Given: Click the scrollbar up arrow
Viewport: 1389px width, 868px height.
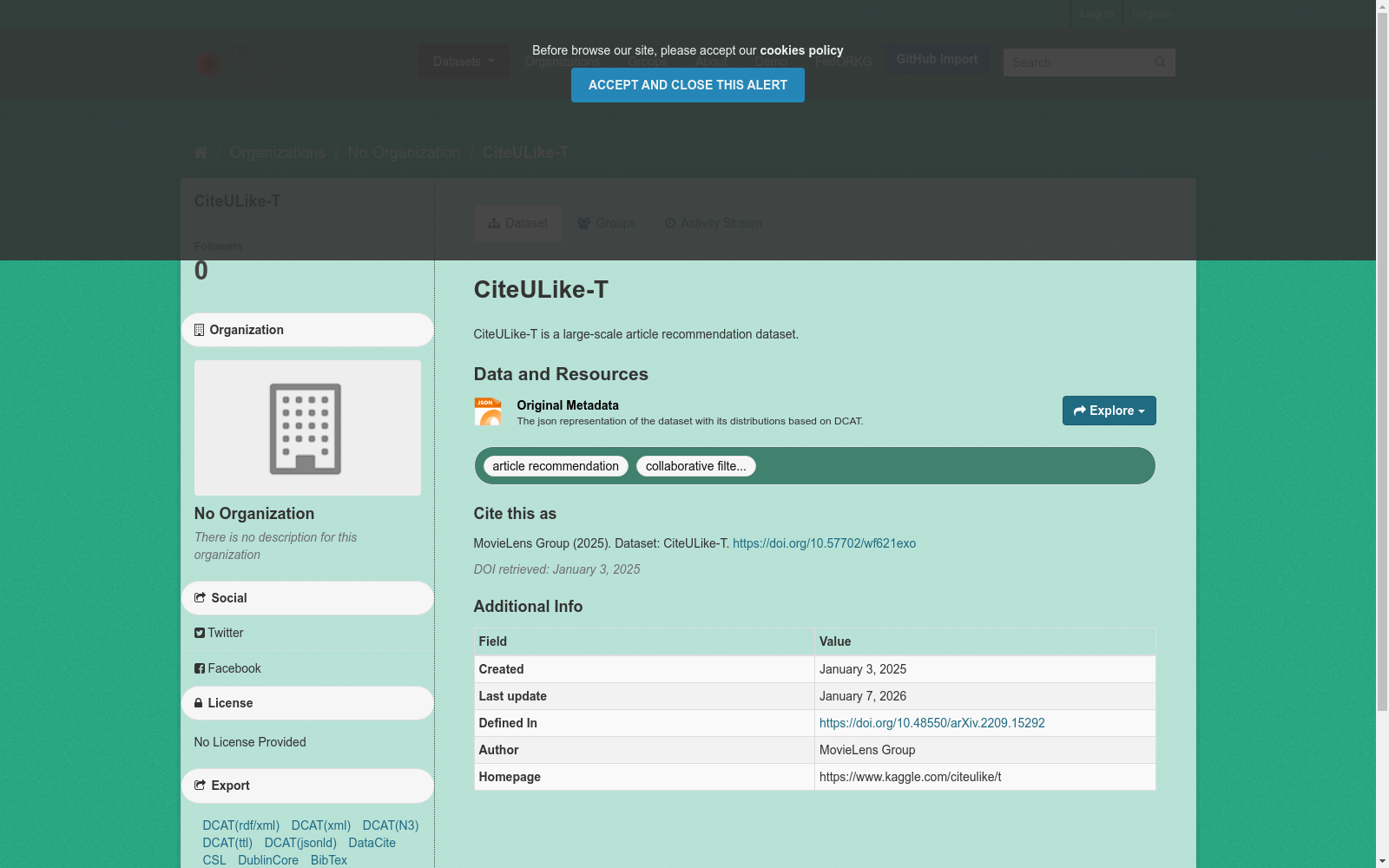Looking at the screenshot, I should coord(1382,7).
